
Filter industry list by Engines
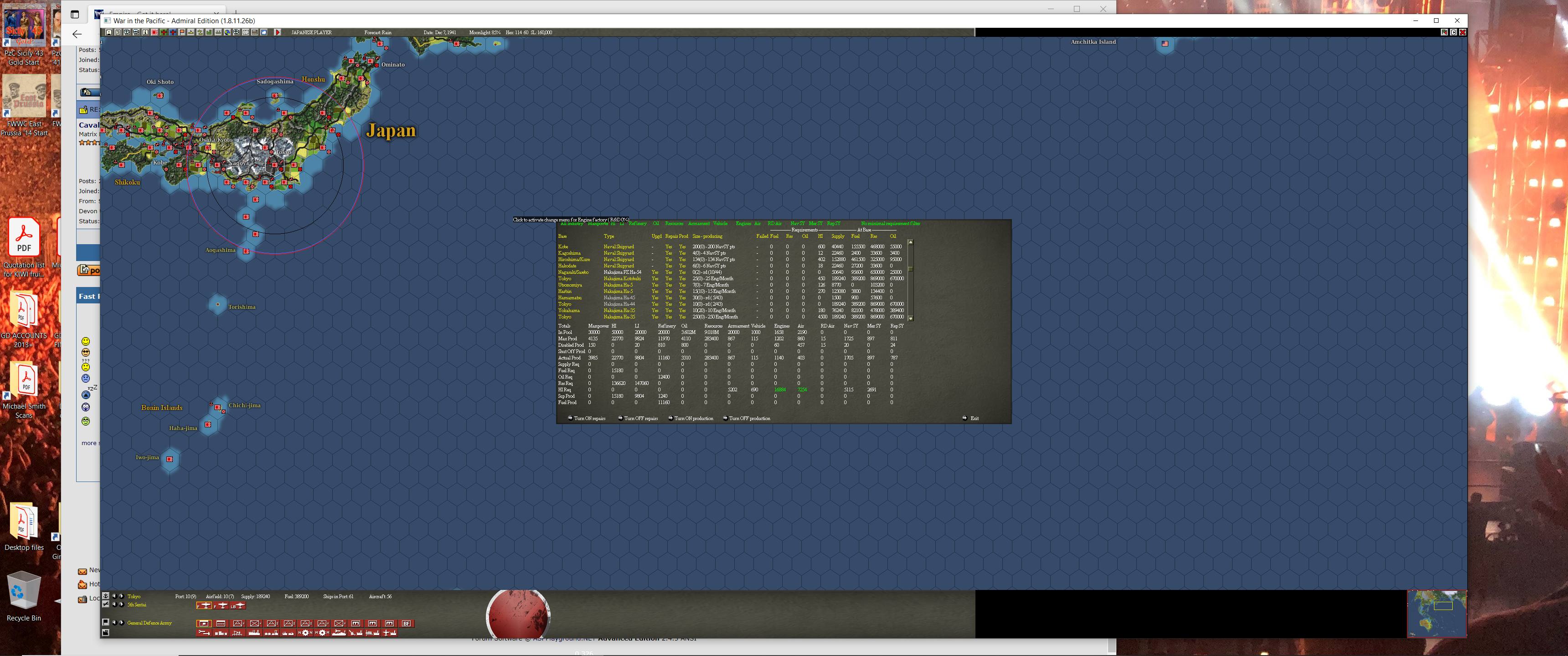tap(743, 224)
